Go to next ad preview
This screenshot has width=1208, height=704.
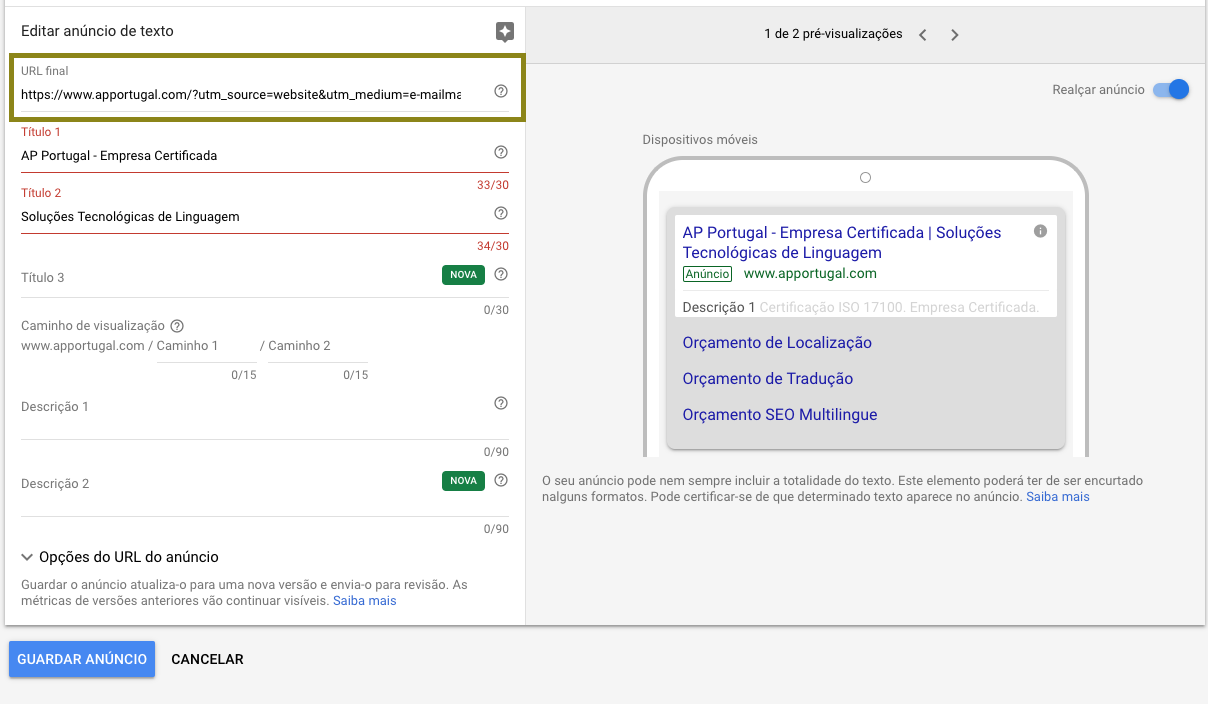click(954, 35)
